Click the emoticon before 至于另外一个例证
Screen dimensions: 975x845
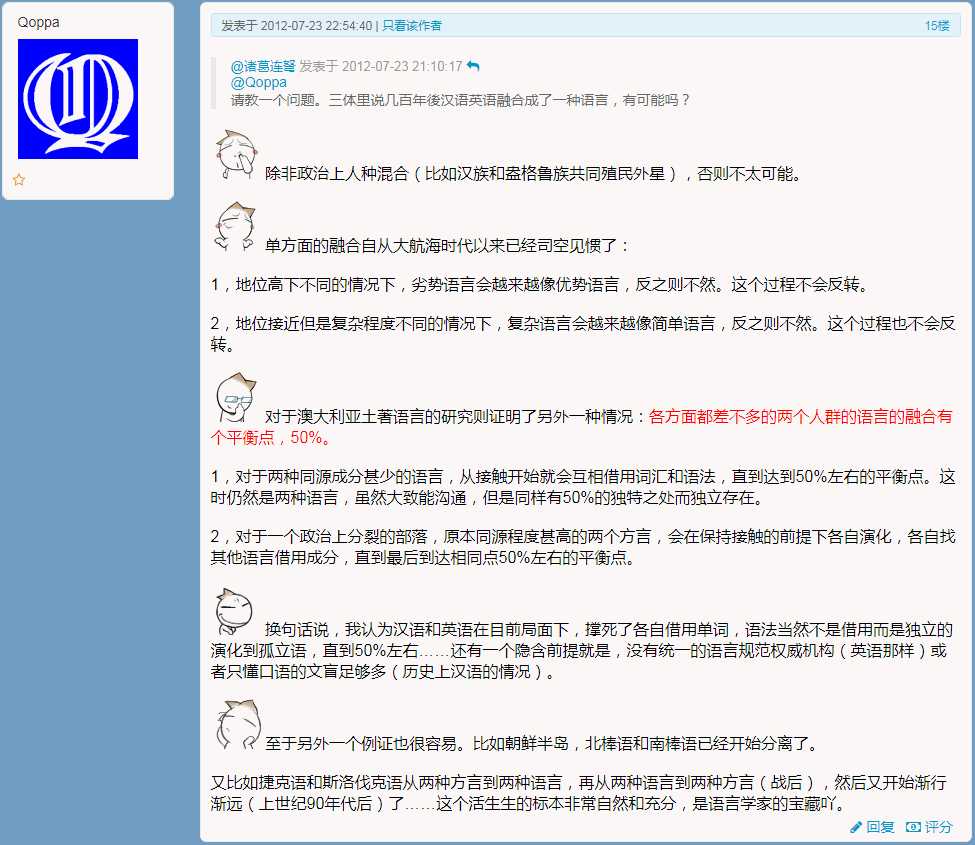coord(238,725)
